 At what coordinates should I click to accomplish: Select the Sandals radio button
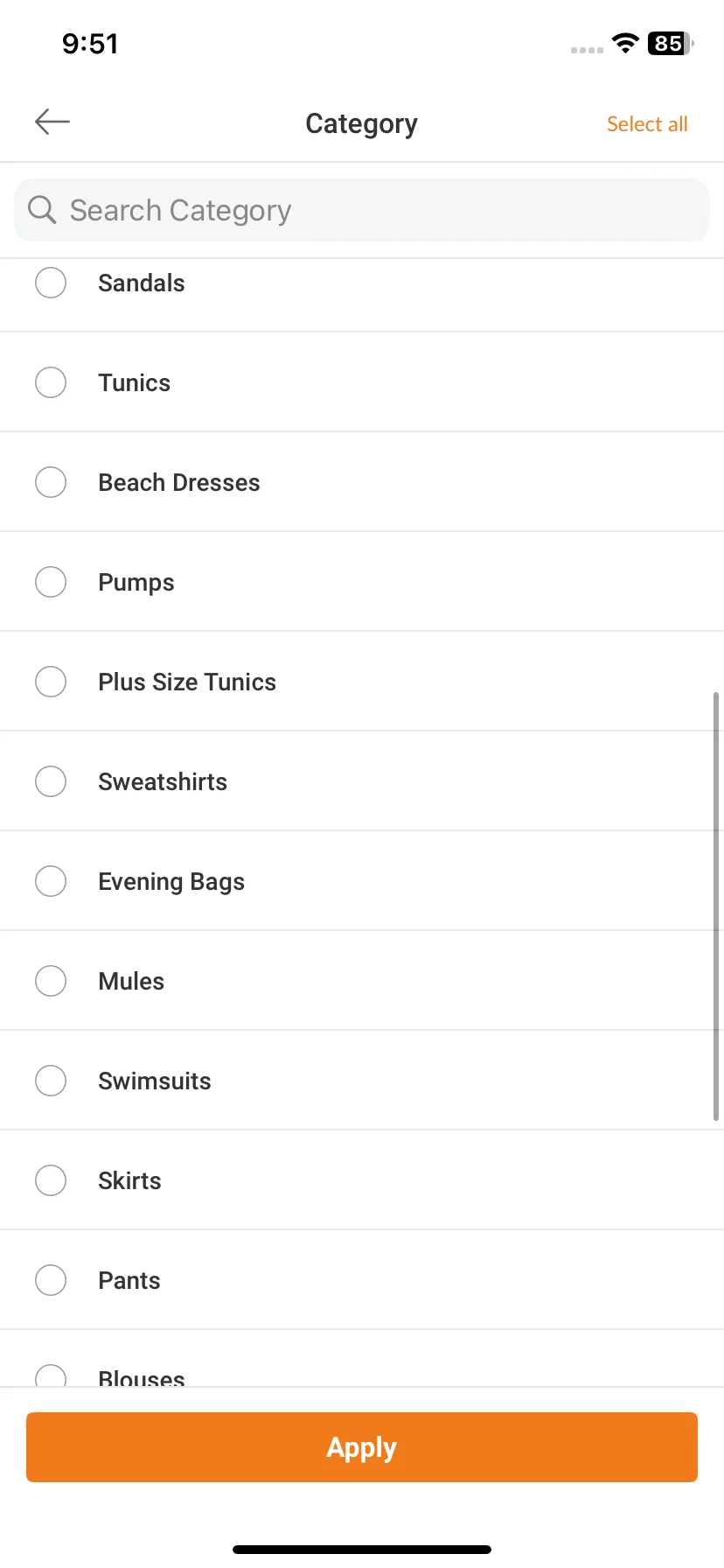click(x=51, y=283)
